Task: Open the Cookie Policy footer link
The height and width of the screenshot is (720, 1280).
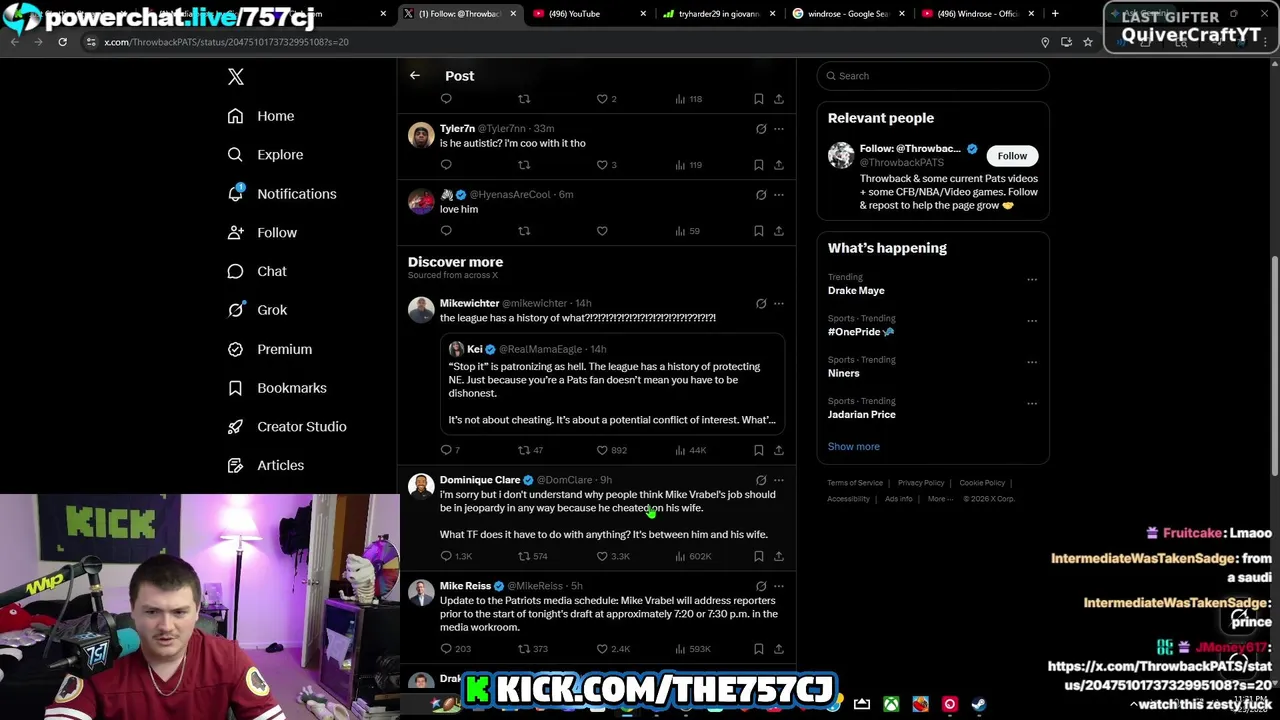Action: [x=982, y=483]
